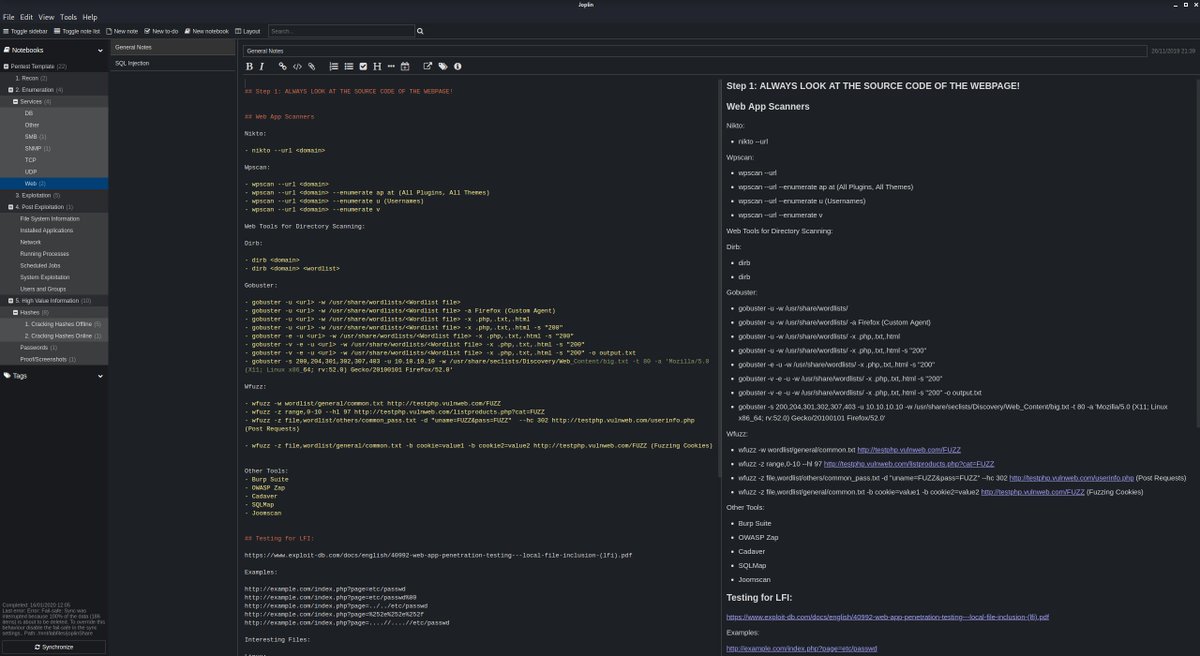Image resolution: width=1200 pixels, height=656 pixels.
Task: Insert bulleted list from editor toolbar
Action: (348, 66)
